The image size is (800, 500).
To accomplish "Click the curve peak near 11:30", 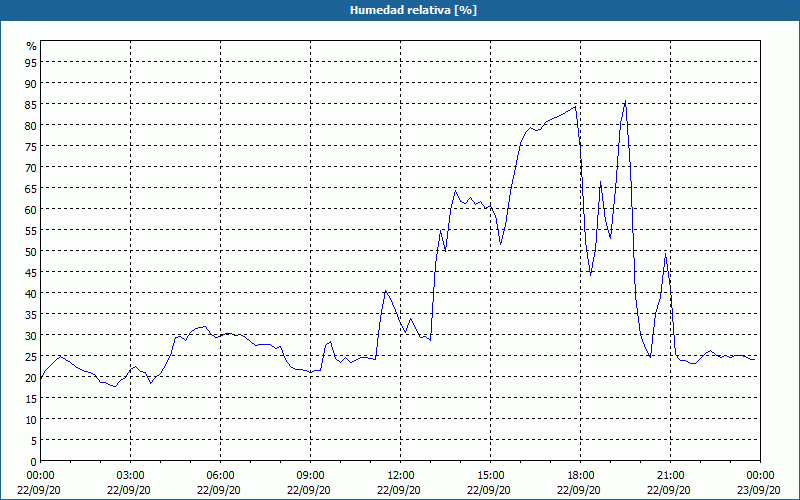I will pos(386,291).
